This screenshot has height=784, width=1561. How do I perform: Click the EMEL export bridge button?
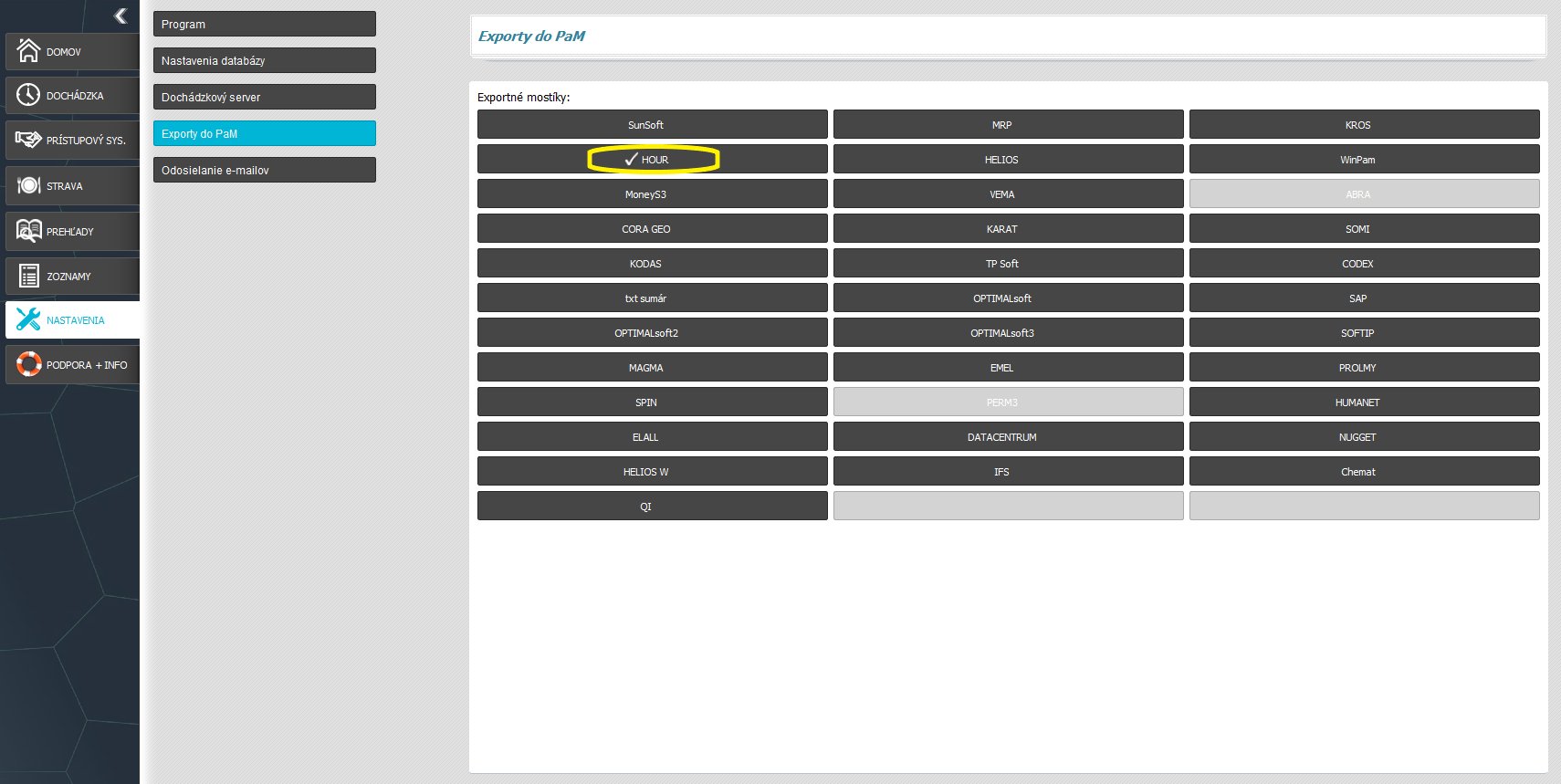(1009, 367)
